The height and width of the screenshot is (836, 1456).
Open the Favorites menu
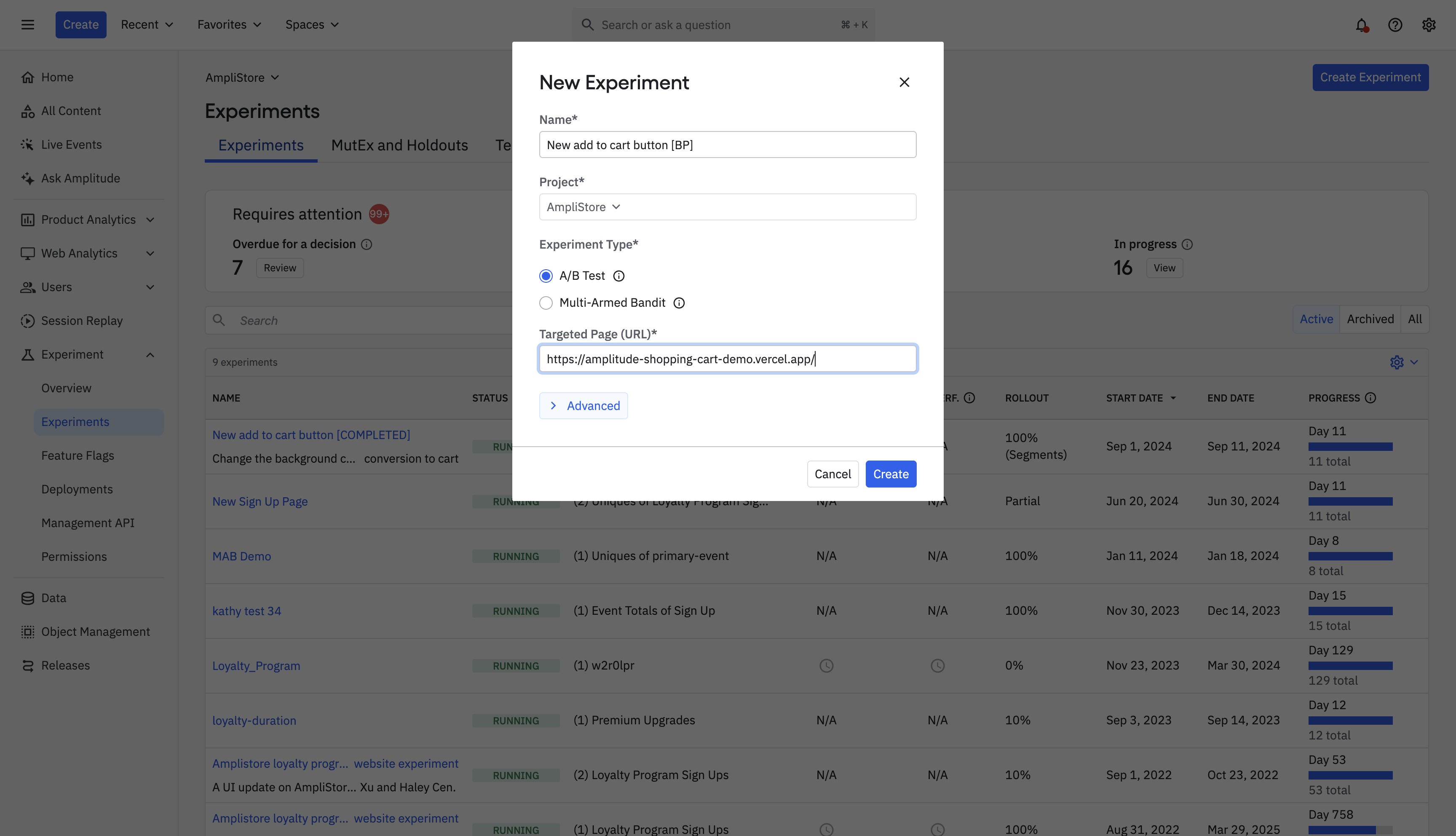229,25
